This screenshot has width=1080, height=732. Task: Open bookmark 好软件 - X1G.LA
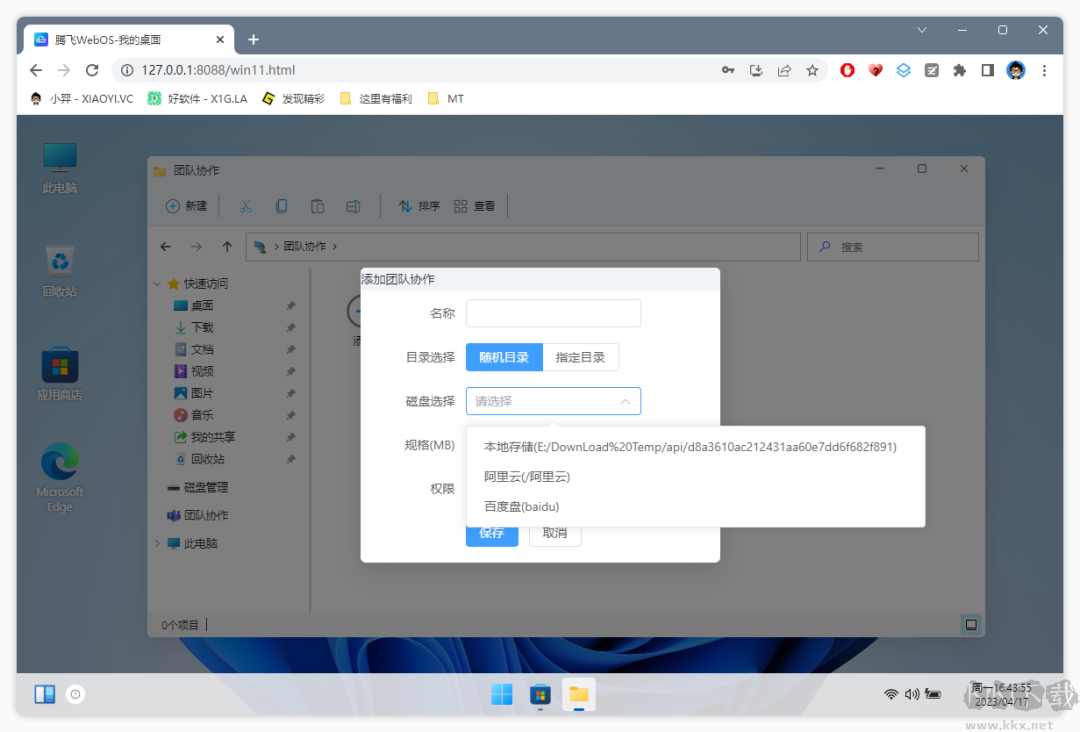[198, 98]
